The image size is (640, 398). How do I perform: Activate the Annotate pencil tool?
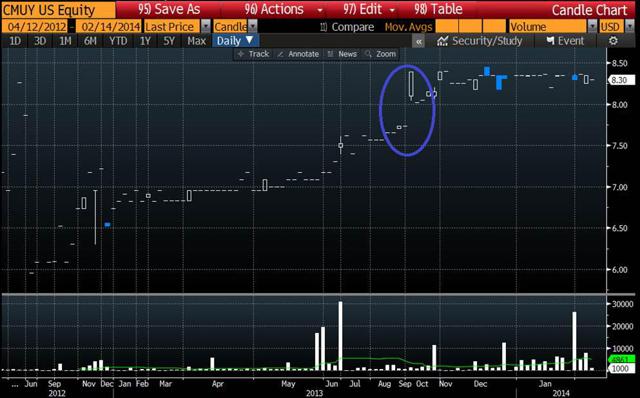point(298,54)
